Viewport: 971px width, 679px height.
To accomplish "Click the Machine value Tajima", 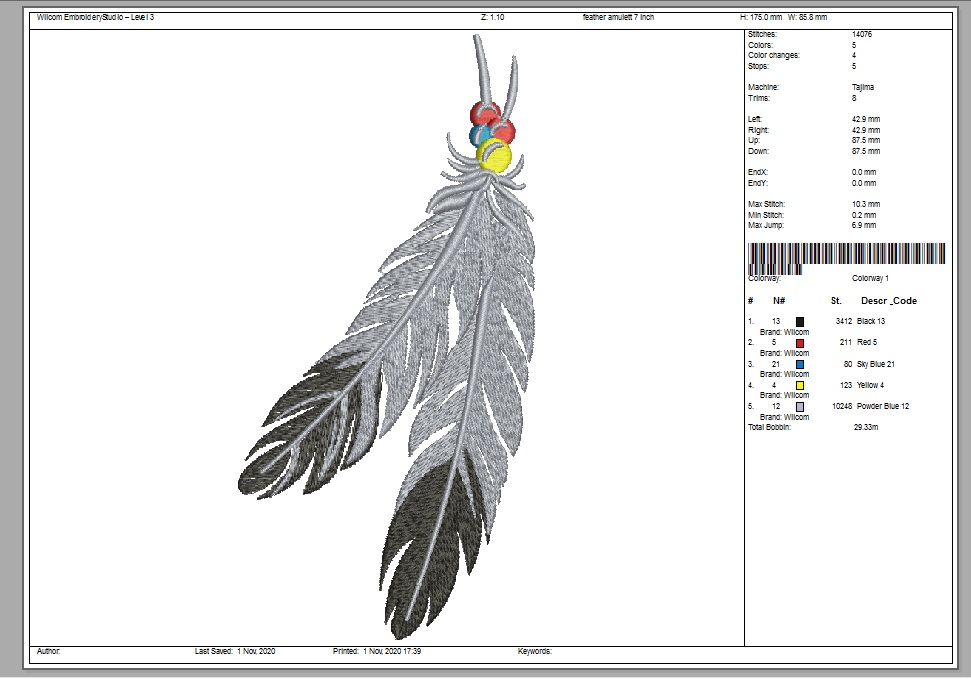I will (x=863, y=87).
